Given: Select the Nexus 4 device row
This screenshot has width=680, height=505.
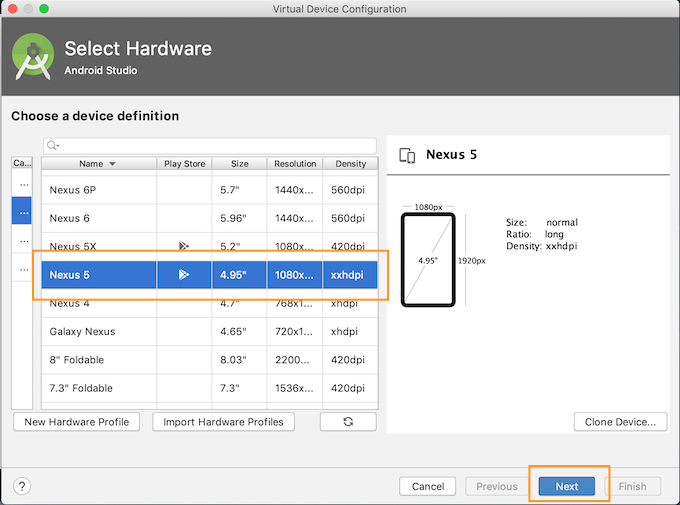Looking at the screenshot, I should pyautogui.click(x=209, y=303).
